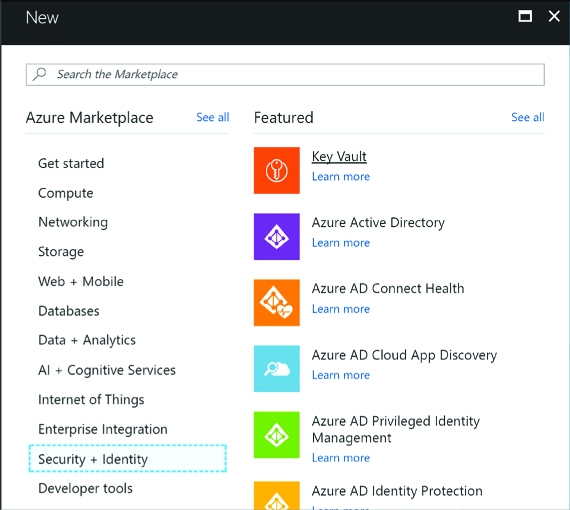The image size is (570, 510).
Task: Select the Compute category
Action: point(66,193)
